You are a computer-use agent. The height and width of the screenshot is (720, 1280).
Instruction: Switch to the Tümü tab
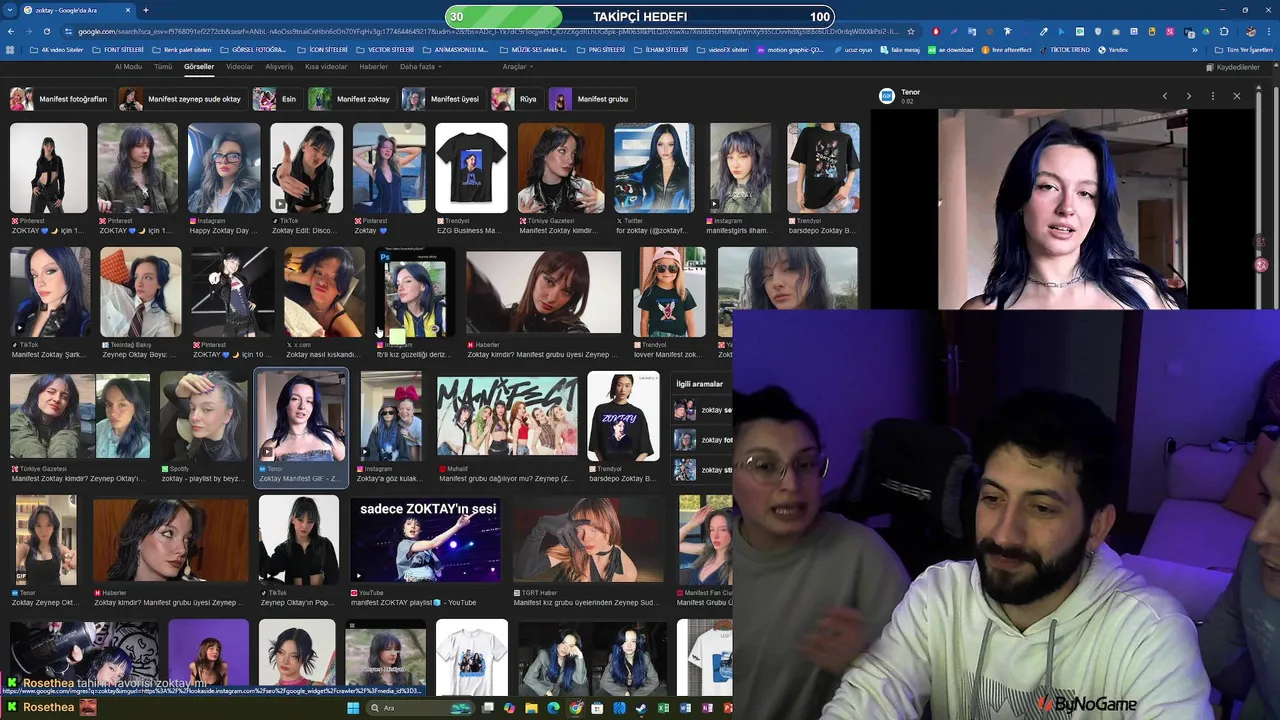tap(163, 67)
